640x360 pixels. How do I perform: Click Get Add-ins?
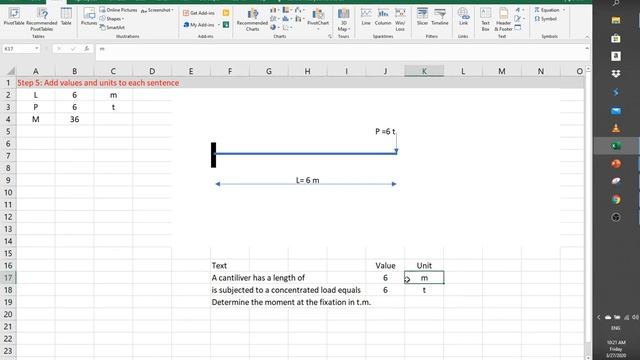click(199, 13)
